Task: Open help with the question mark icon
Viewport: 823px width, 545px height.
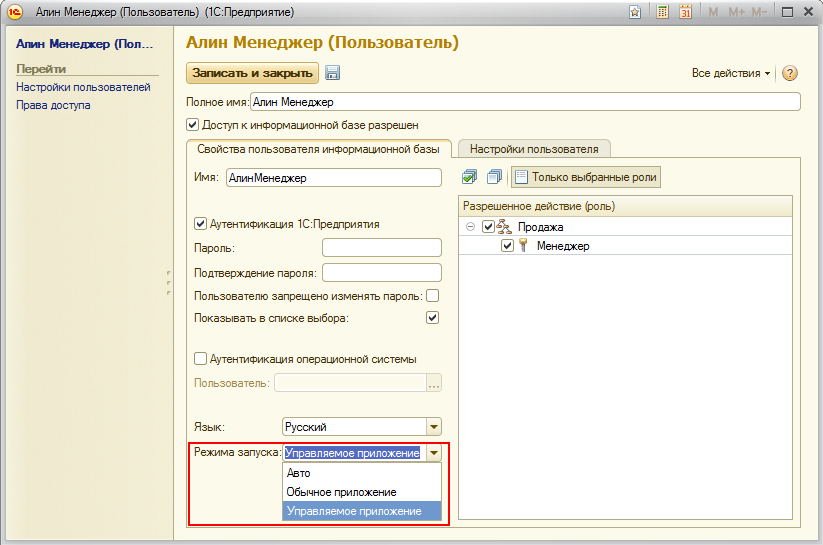Action: pos(790,73)
